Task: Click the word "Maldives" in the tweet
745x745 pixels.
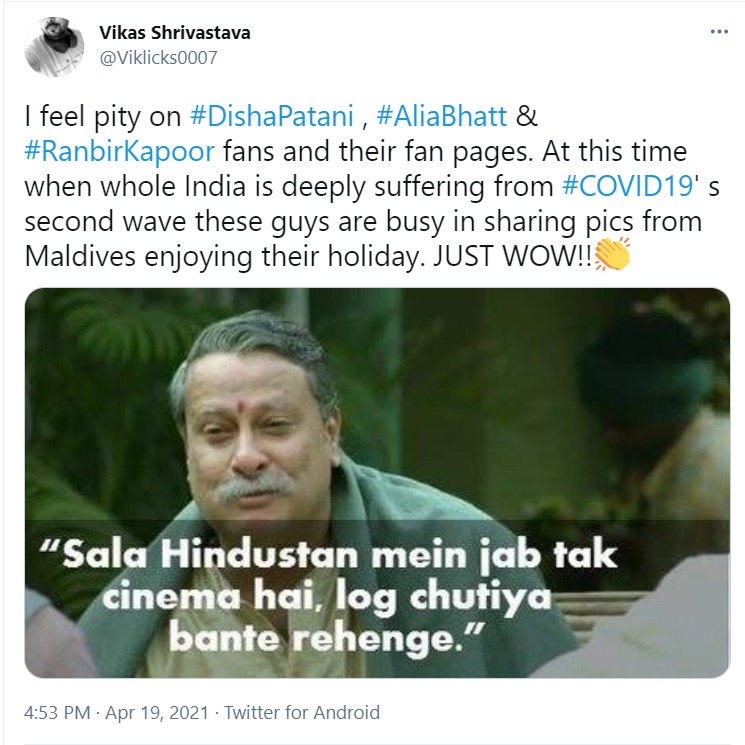Action: [80, 257]
